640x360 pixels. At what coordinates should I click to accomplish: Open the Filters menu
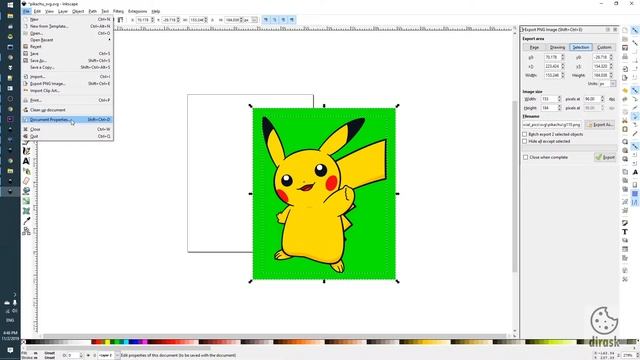point(118,11)
